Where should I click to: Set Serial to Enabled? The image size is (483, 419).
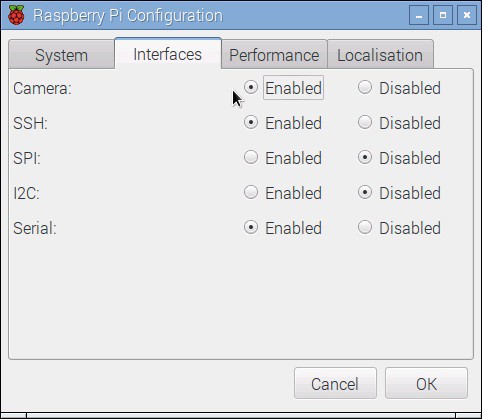pyautogui.click(x=283, y=228)
